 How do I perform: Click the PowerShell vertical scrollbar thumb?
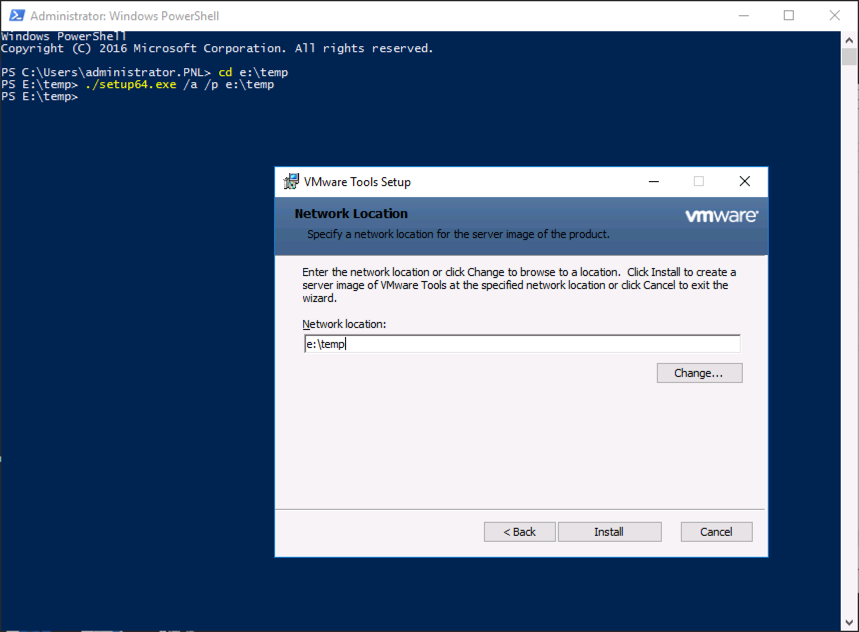coord(849,56)
